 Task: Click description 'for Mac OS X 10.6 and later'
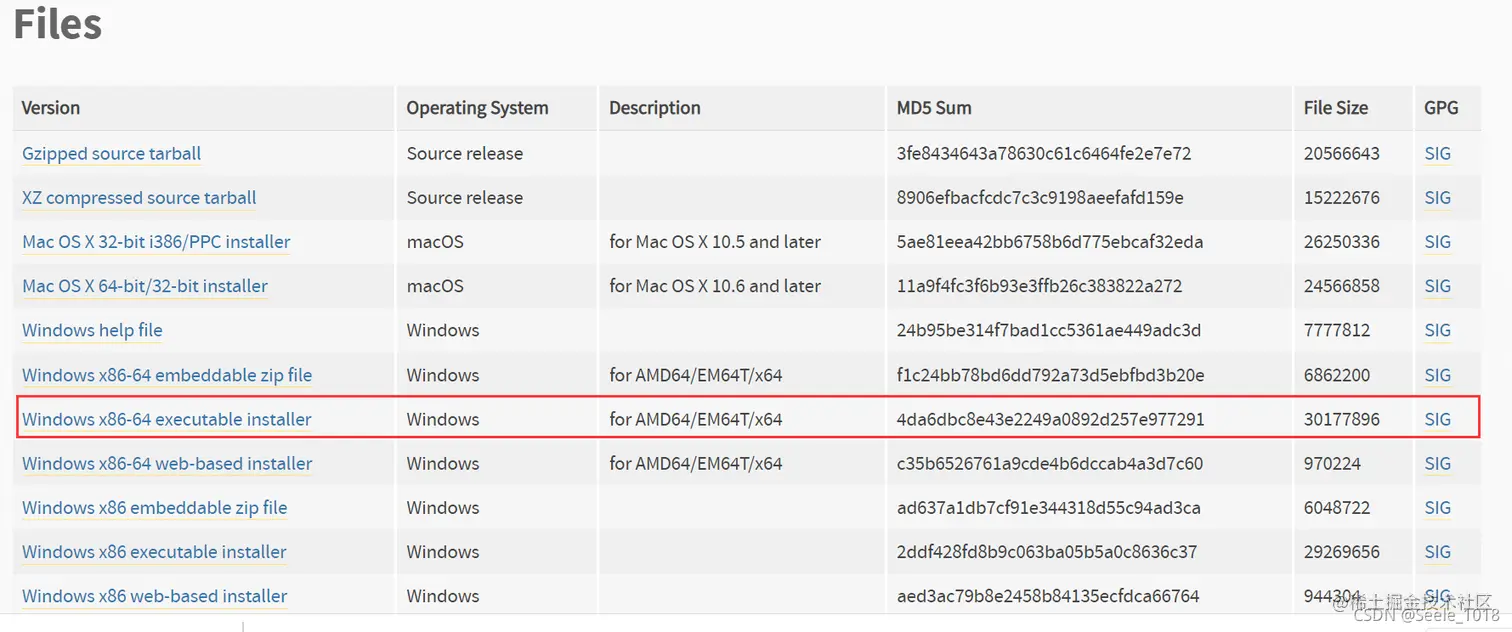[715, 286]
